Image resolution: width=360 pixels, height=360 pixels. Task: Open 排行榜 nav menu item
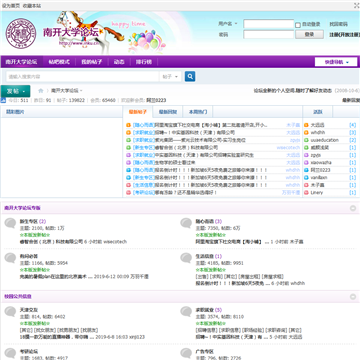click(x=143, y=62)
